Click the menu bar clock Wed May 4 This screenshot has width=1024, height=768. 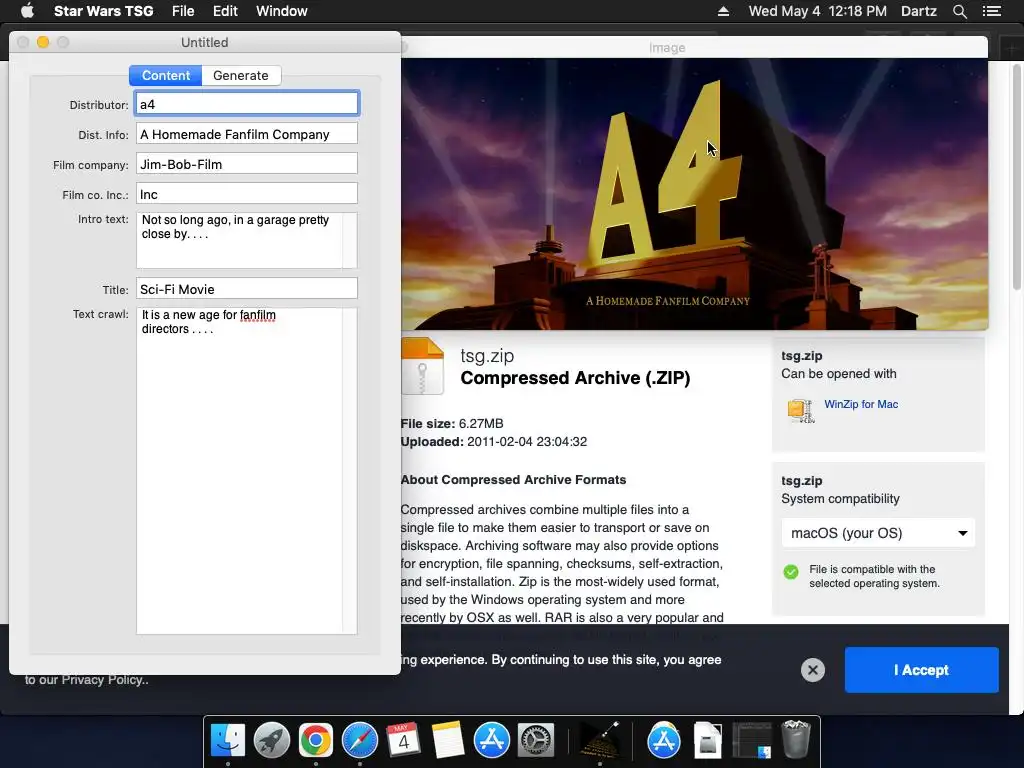coord(817,11)
